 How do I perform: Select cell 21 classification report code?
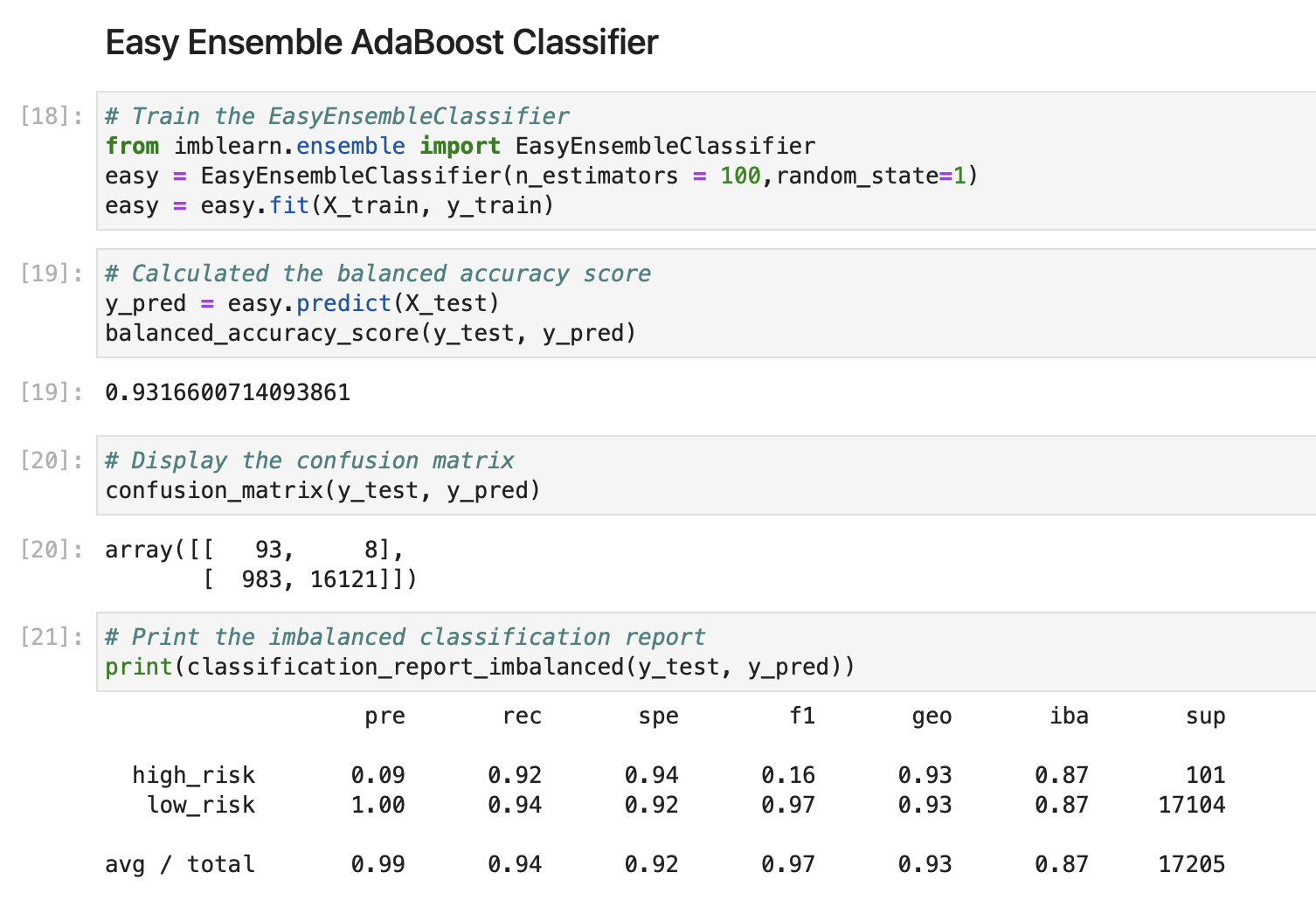(706, 652)
